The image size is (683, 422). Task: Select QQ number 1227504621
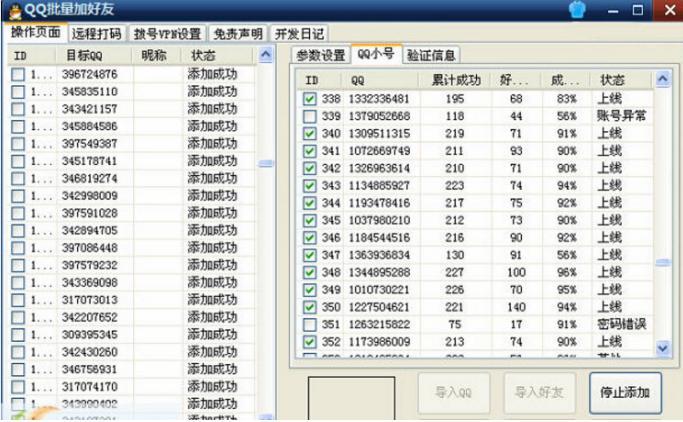click(x=379, y=307)
